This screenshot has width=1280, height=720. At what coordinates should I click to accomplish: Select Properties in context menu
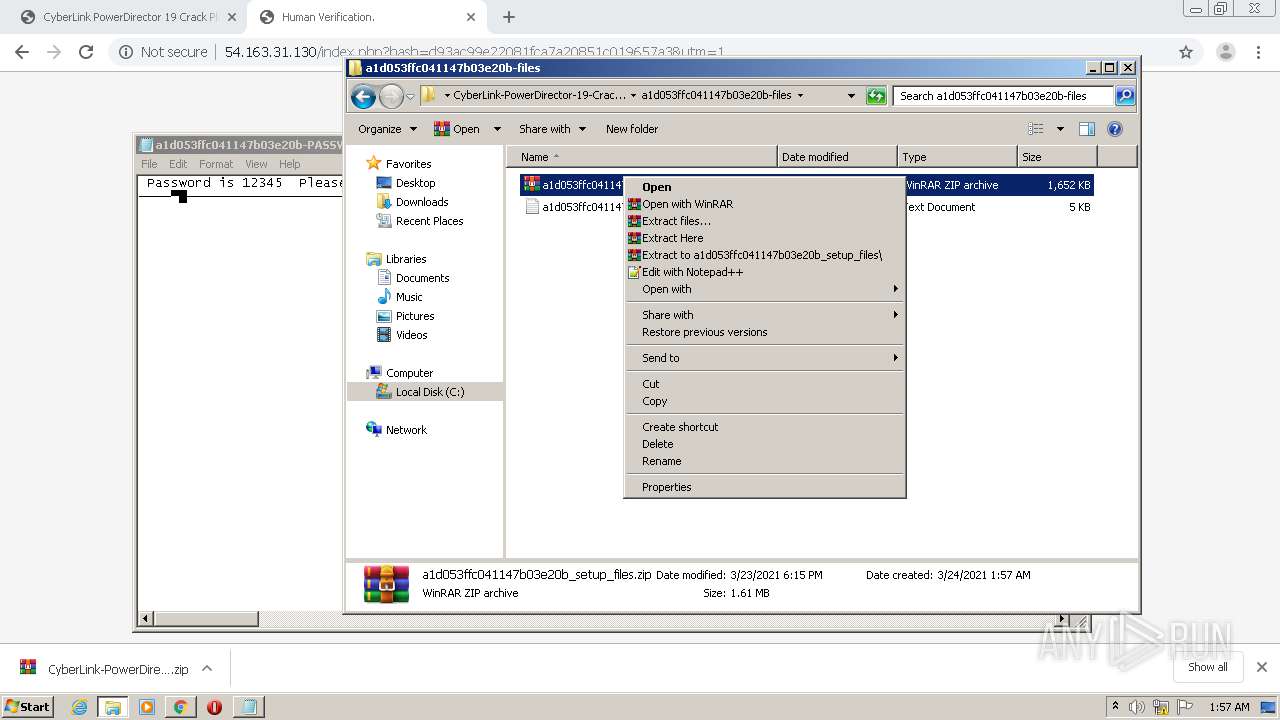(764, 487)
